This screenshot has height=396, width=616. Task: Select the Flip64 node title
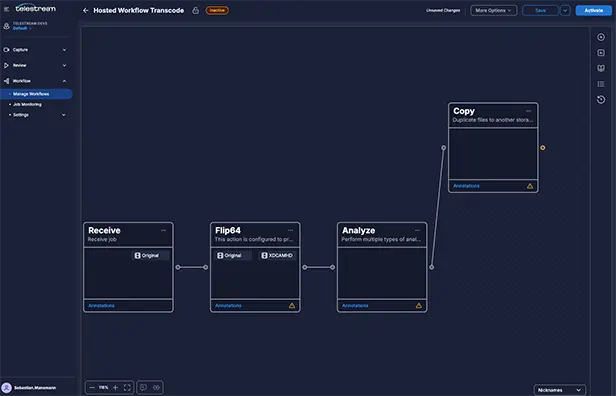click(x=228, y=231)
